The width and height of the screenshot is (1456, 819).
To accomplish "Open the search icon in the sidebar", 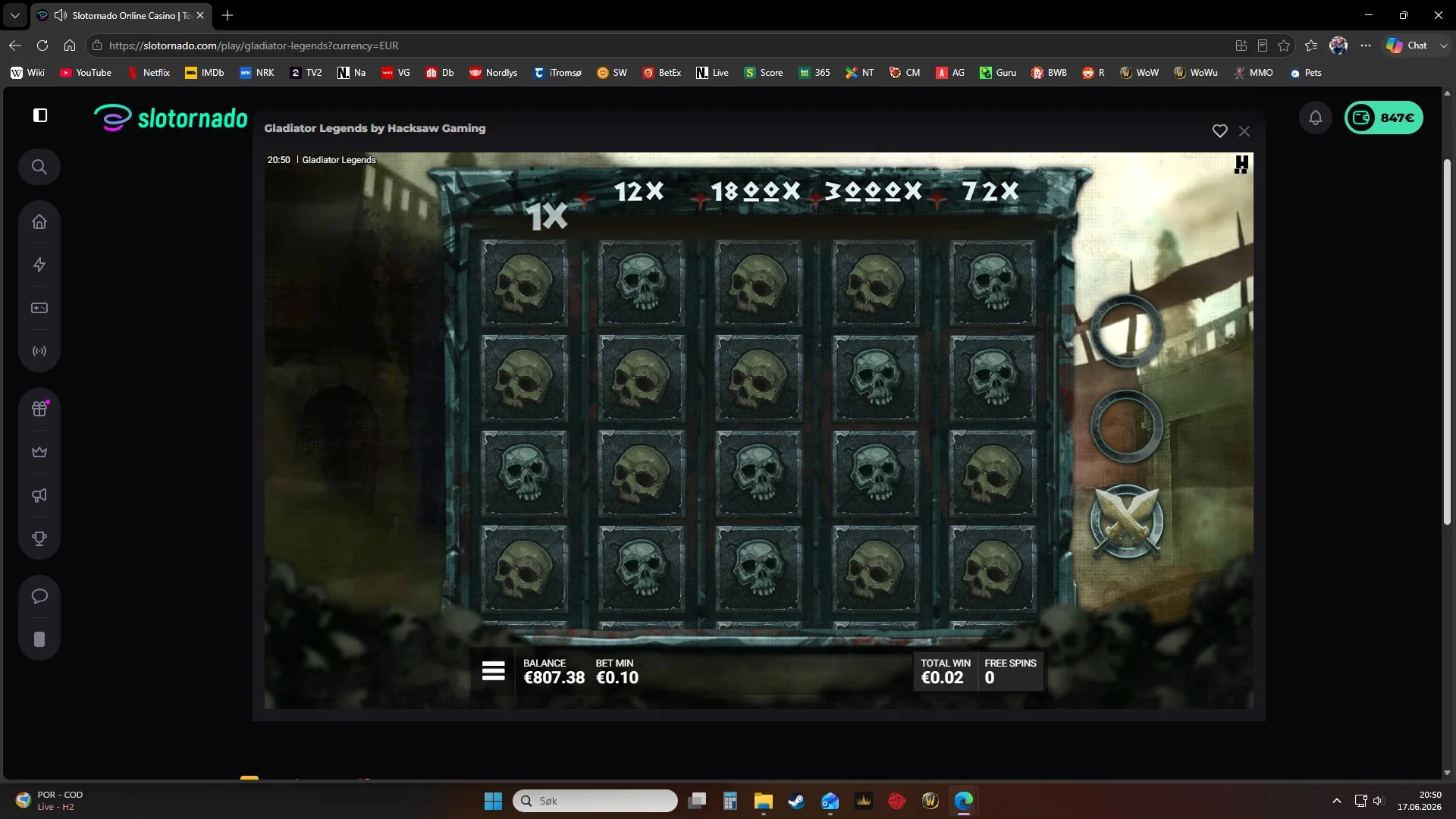I will point(39,167).
